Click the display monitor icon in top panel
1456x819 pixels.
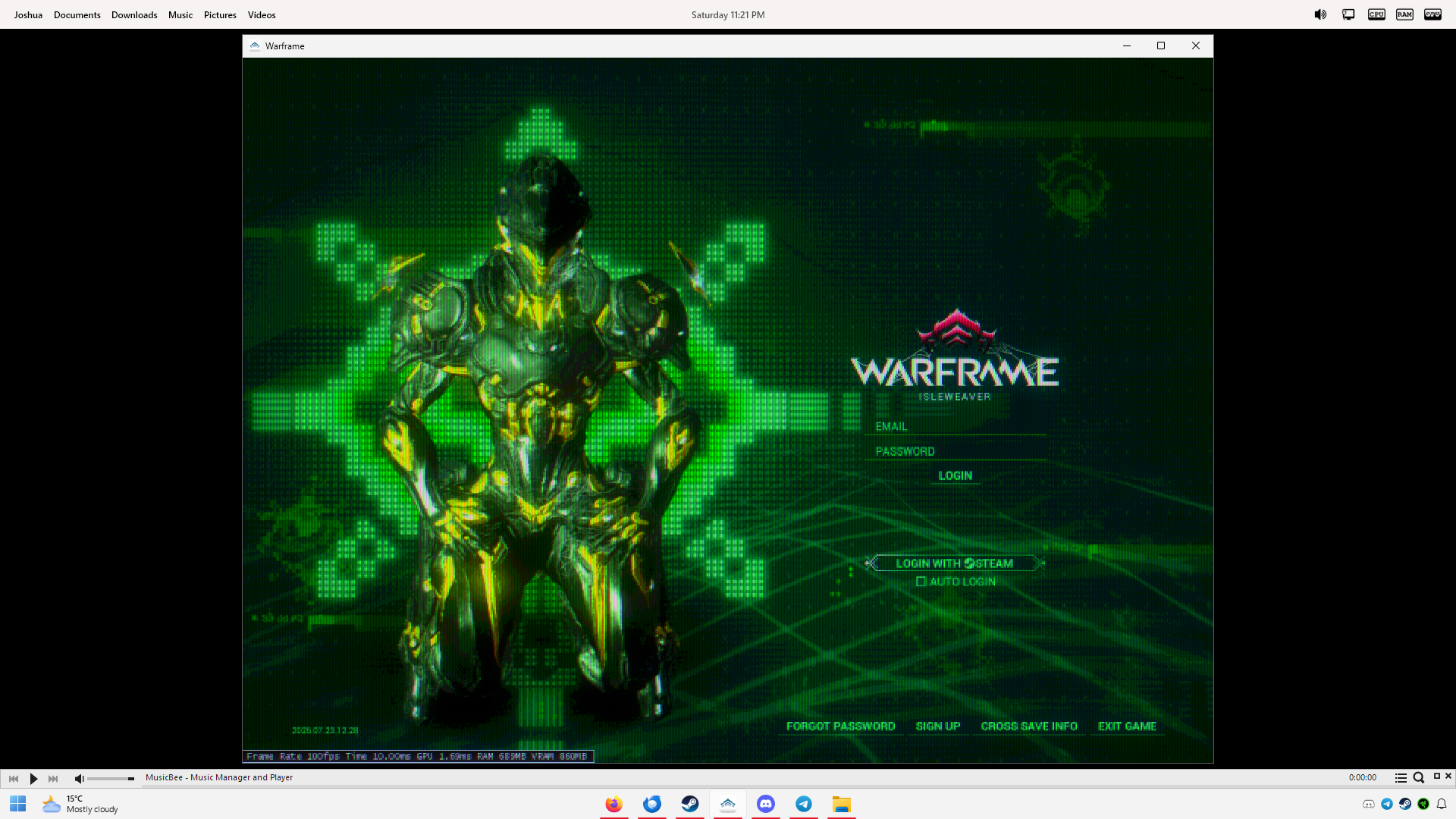click(1348, 14)
